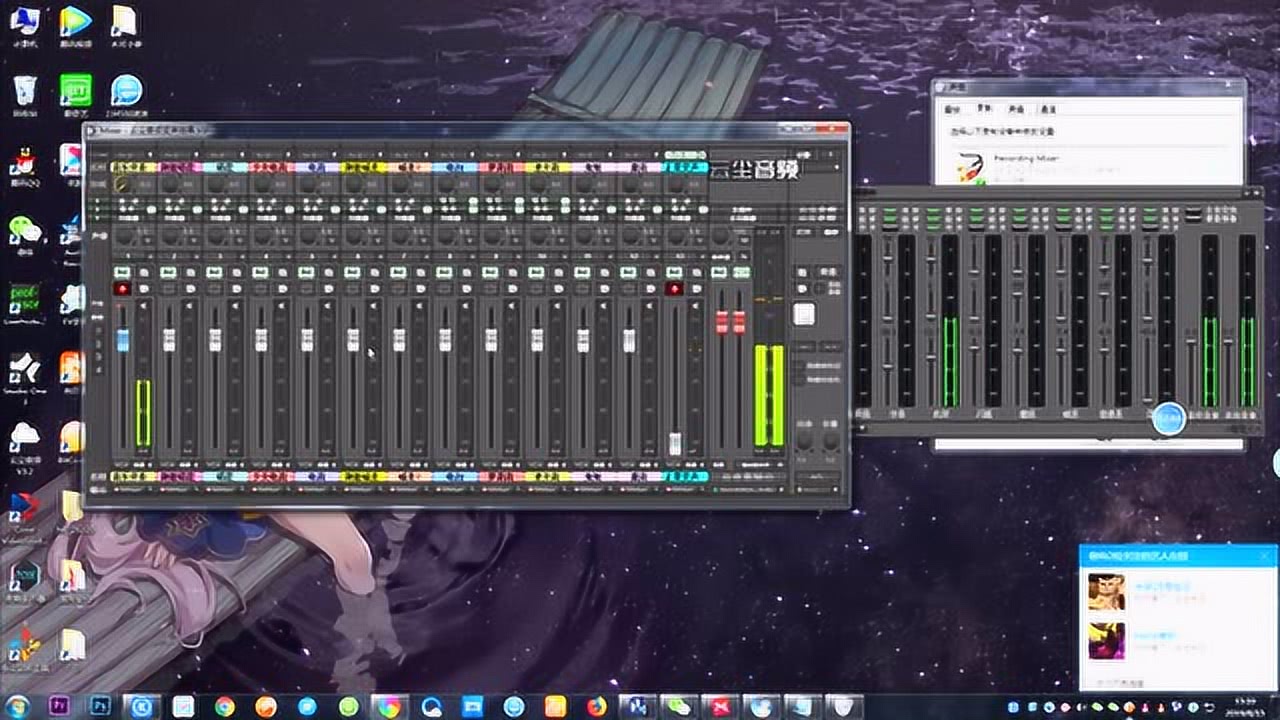This screenshot has width=1280, height=720.
Task: Toggle the red record button on channel 1
Action: click(x=123, y=289)
